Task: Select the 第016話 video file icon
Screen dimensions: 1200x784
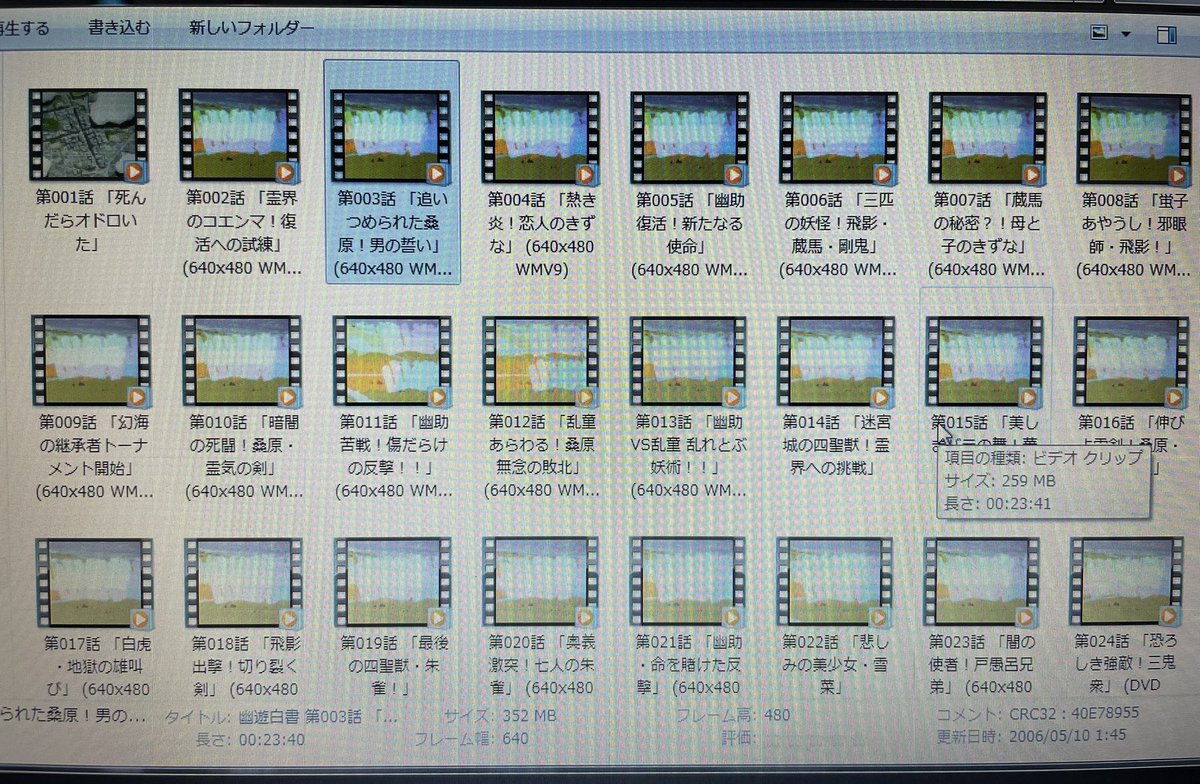Action: [x=1132, y=362]
